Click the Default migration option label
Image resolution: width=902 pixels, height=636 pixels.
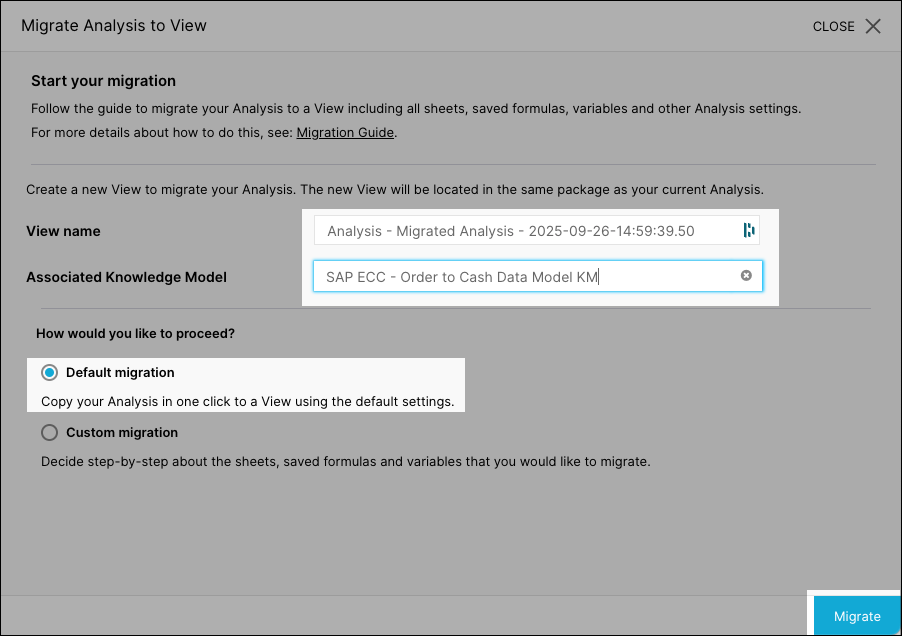[x=120, y=373]
